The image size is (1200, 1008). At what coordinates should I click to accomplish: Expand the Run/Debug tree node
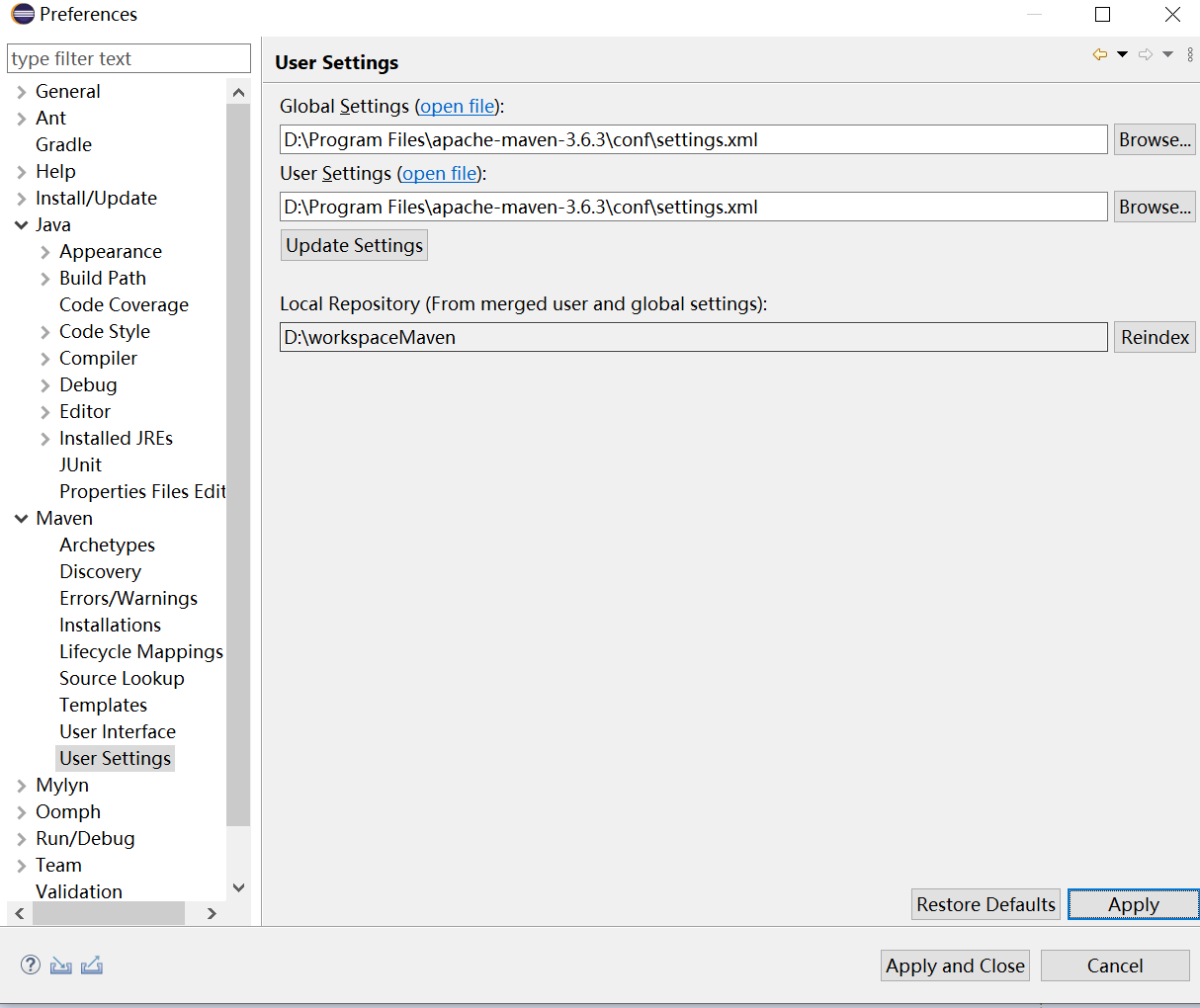21,838
